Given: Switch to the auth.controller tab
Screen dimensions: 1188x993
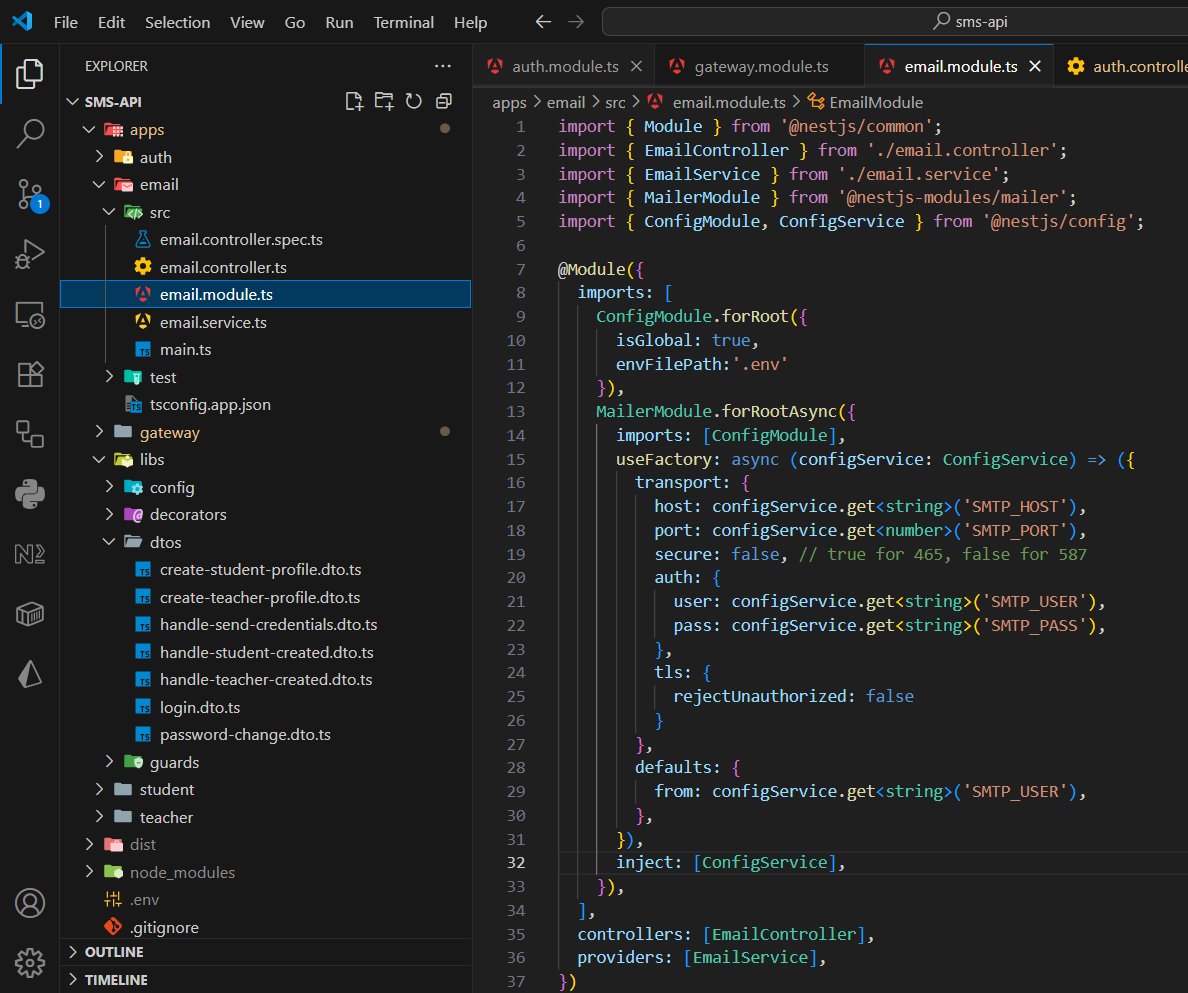Looking at the screenshot, I should pos(1121,67).
